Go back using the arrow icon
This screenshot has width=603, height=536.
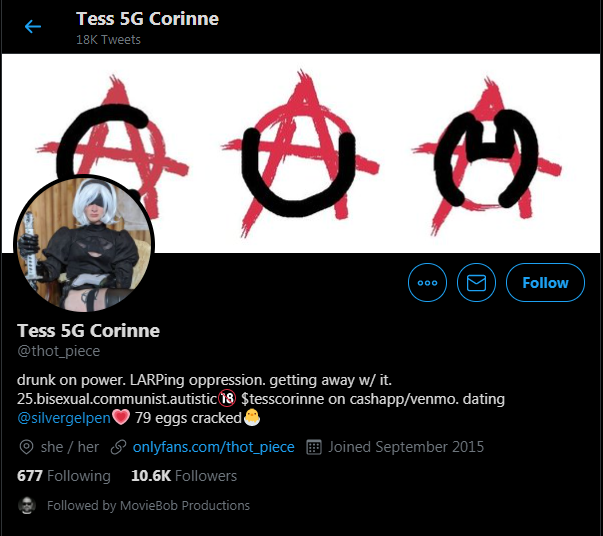pos(33,27)
